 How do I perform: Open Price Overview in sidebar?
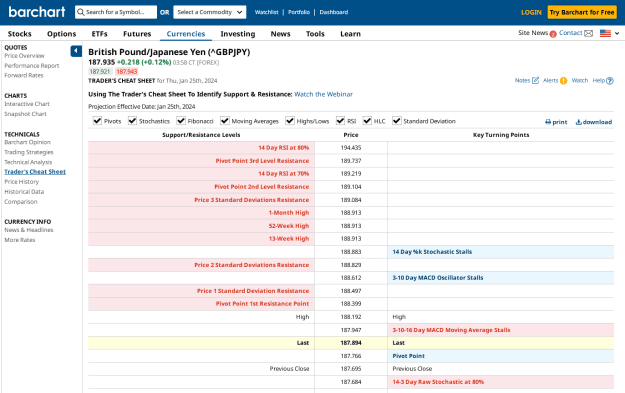24,56
